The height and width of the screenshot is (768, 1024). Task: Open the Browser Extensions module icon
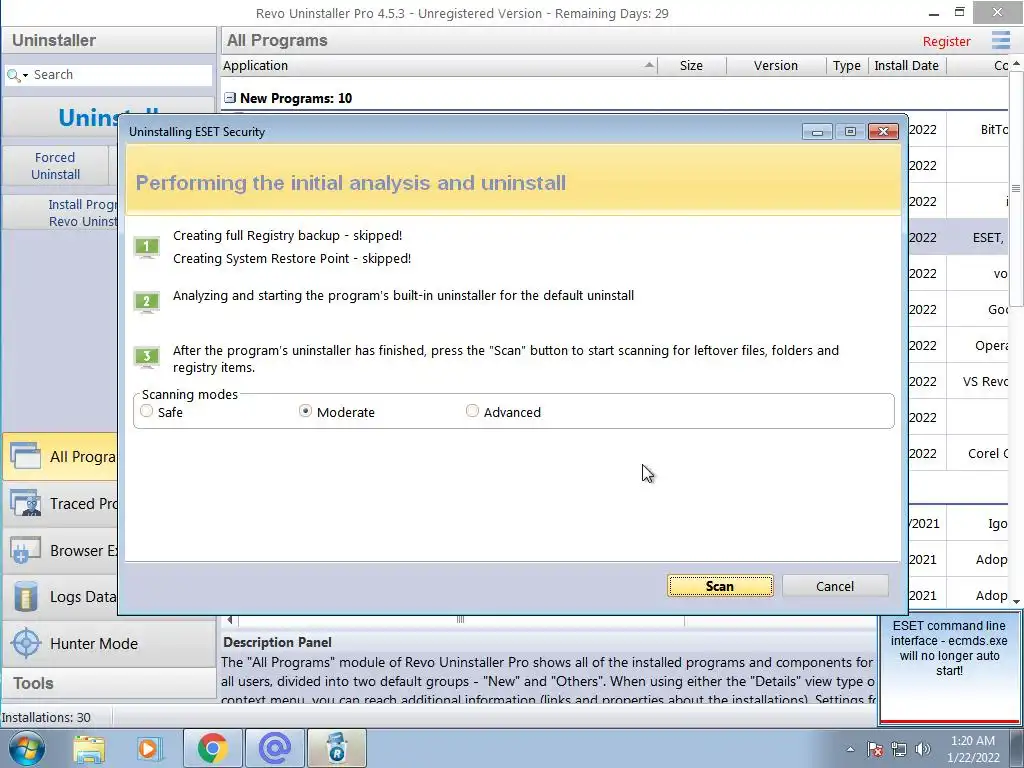tap(26, 550)
